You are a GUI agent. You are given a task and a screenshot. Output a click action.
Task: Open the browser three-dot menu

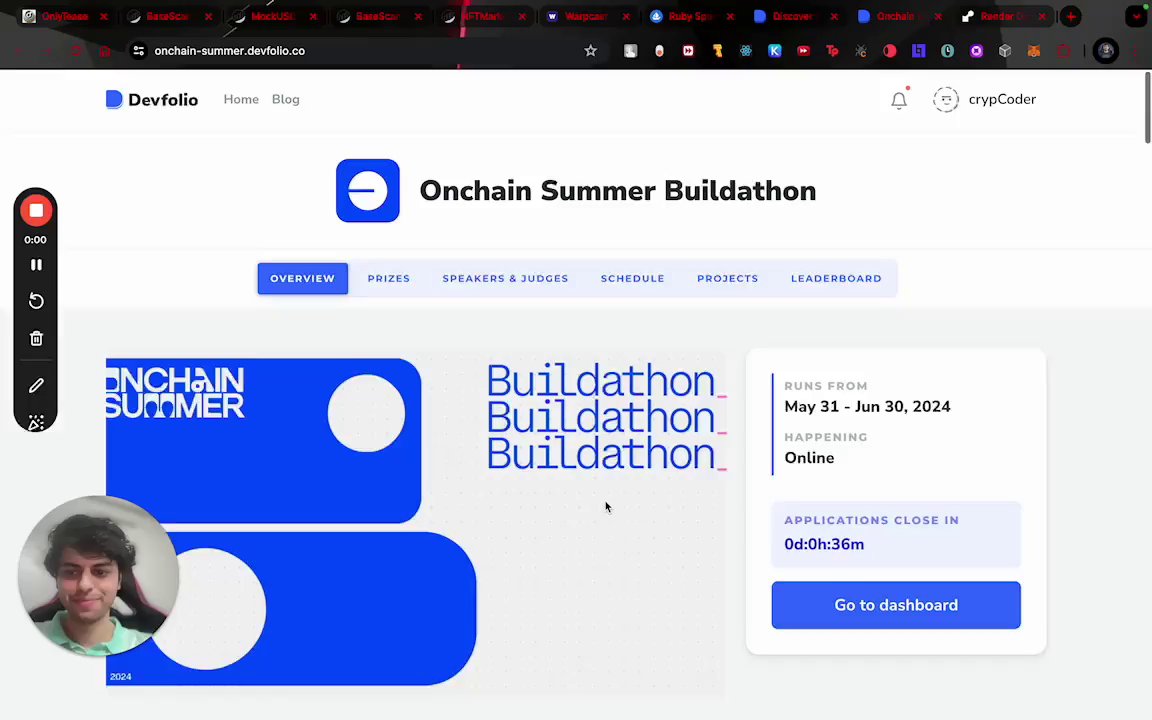pos(1137,51)
